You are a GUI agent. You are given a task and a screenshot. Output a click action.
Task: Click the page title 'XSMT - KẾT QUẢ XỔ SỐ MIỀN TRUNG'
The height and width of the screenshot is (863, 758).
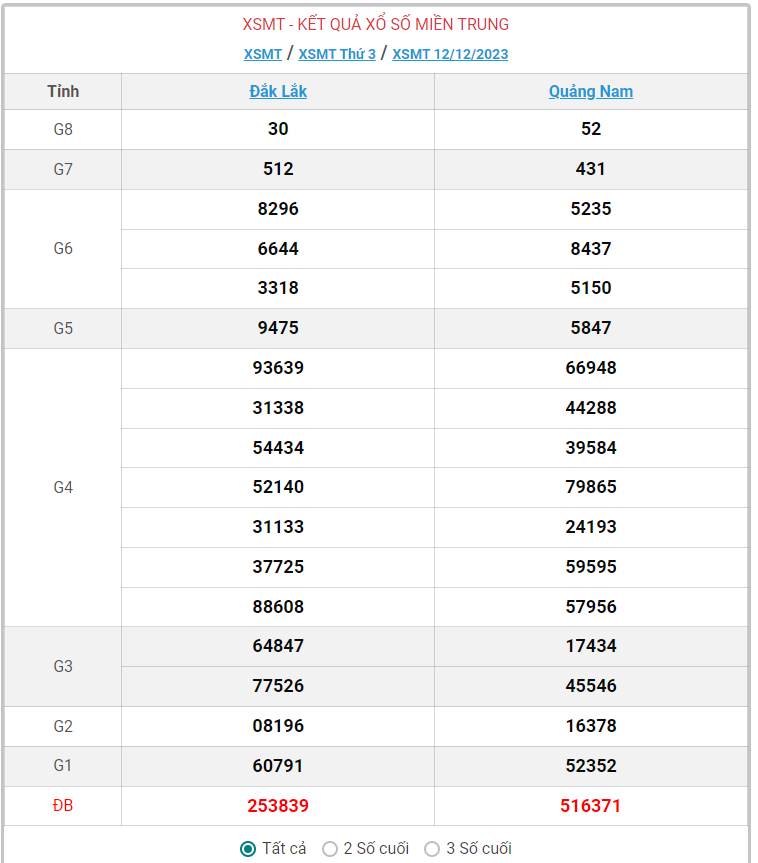[x=376, y=24]
